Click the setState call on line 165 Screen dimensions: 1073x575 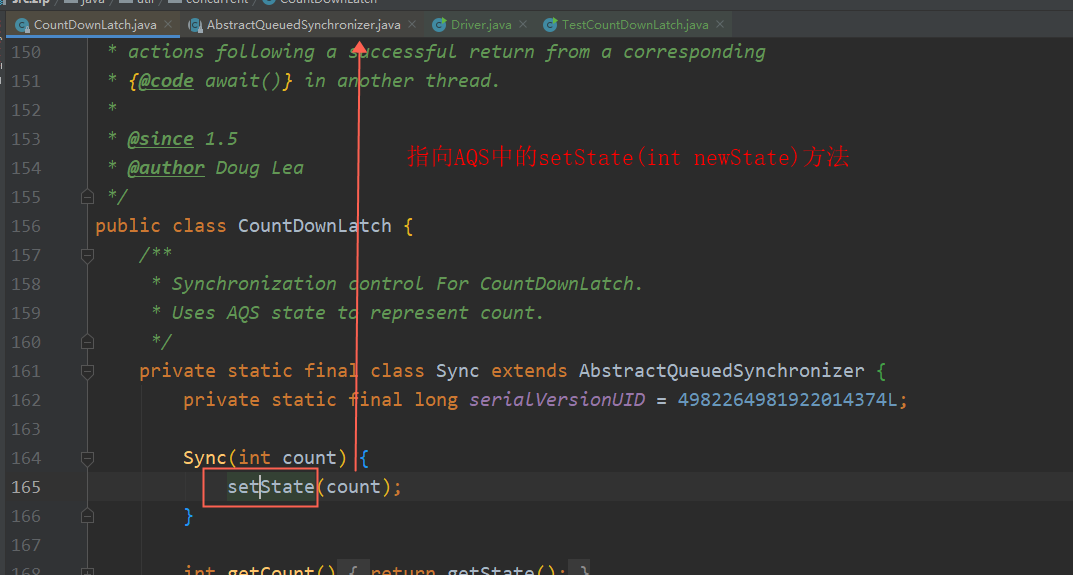pyautogui.click(x=271, y=487)
